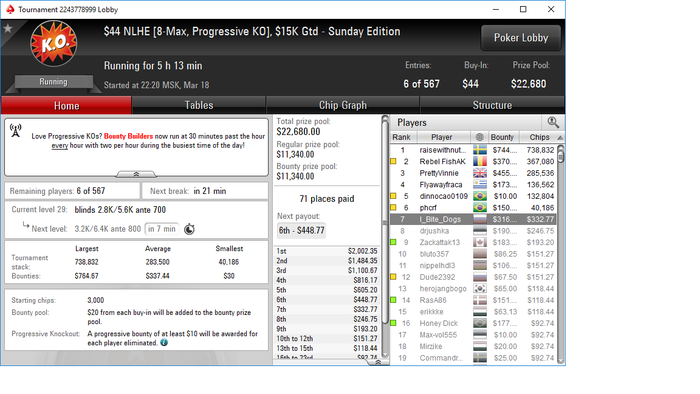The width and height of the screenshot is (700, 394).
Task: Click the 6th - $448.77 payout box
Action: [302, 230]
